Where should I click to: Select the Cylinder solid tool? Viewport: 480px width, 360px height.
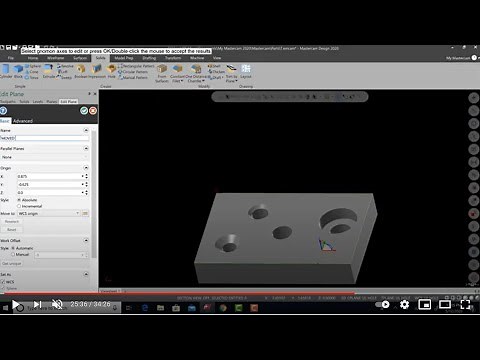coord(6,72)
